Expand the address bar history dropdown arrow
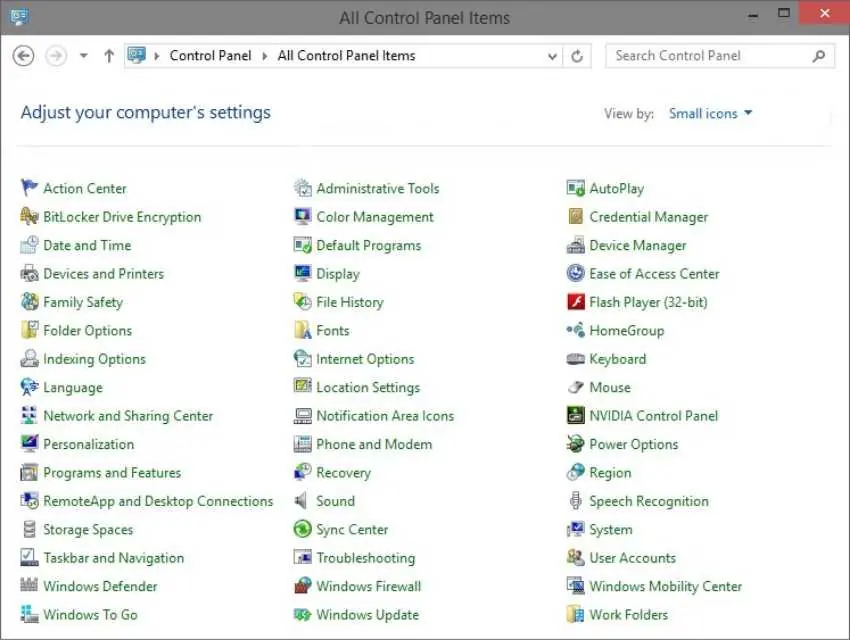 click(x=552, y=56)
